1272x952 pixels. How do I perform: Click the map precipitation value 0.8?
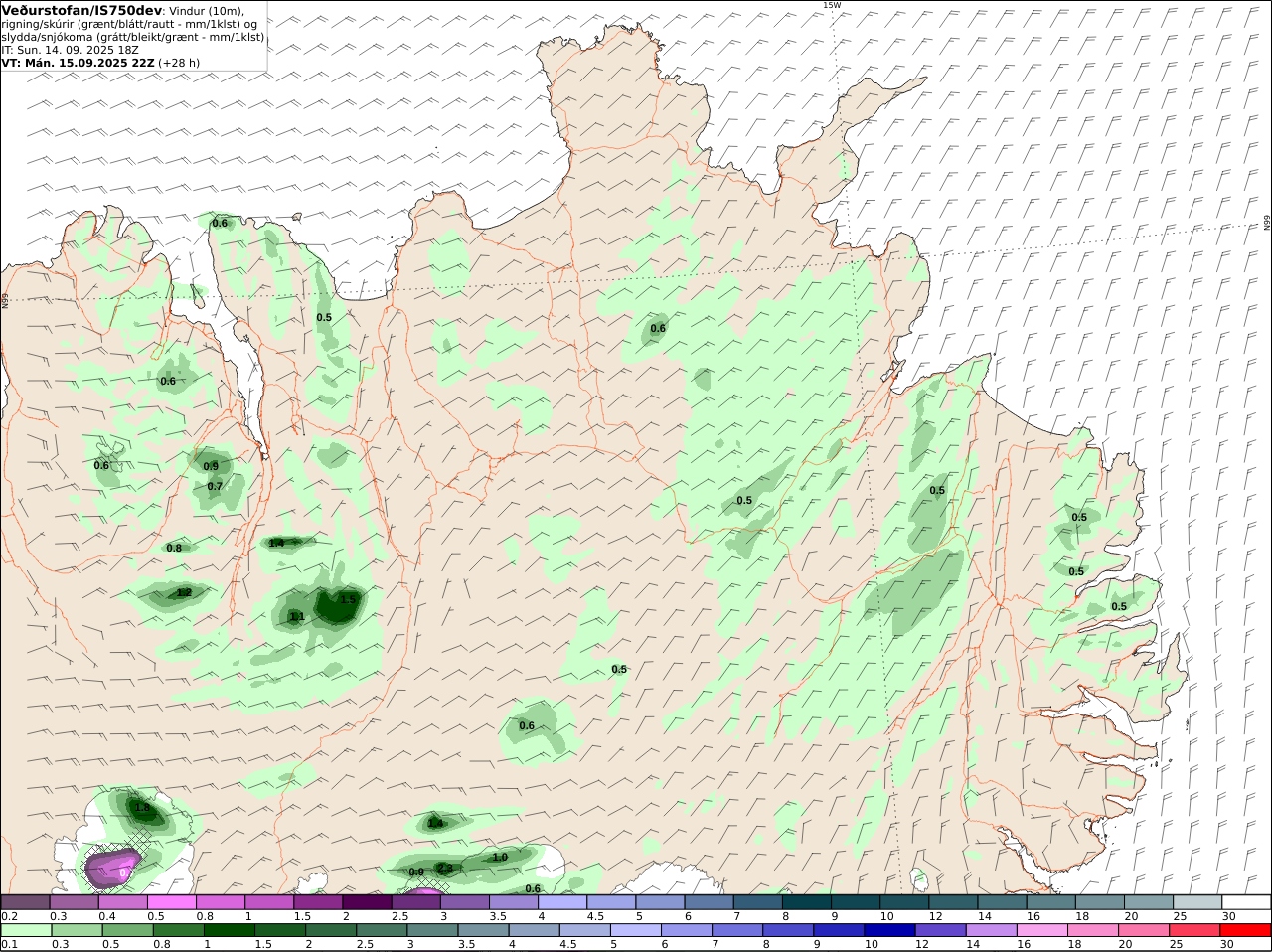point(174,548)
